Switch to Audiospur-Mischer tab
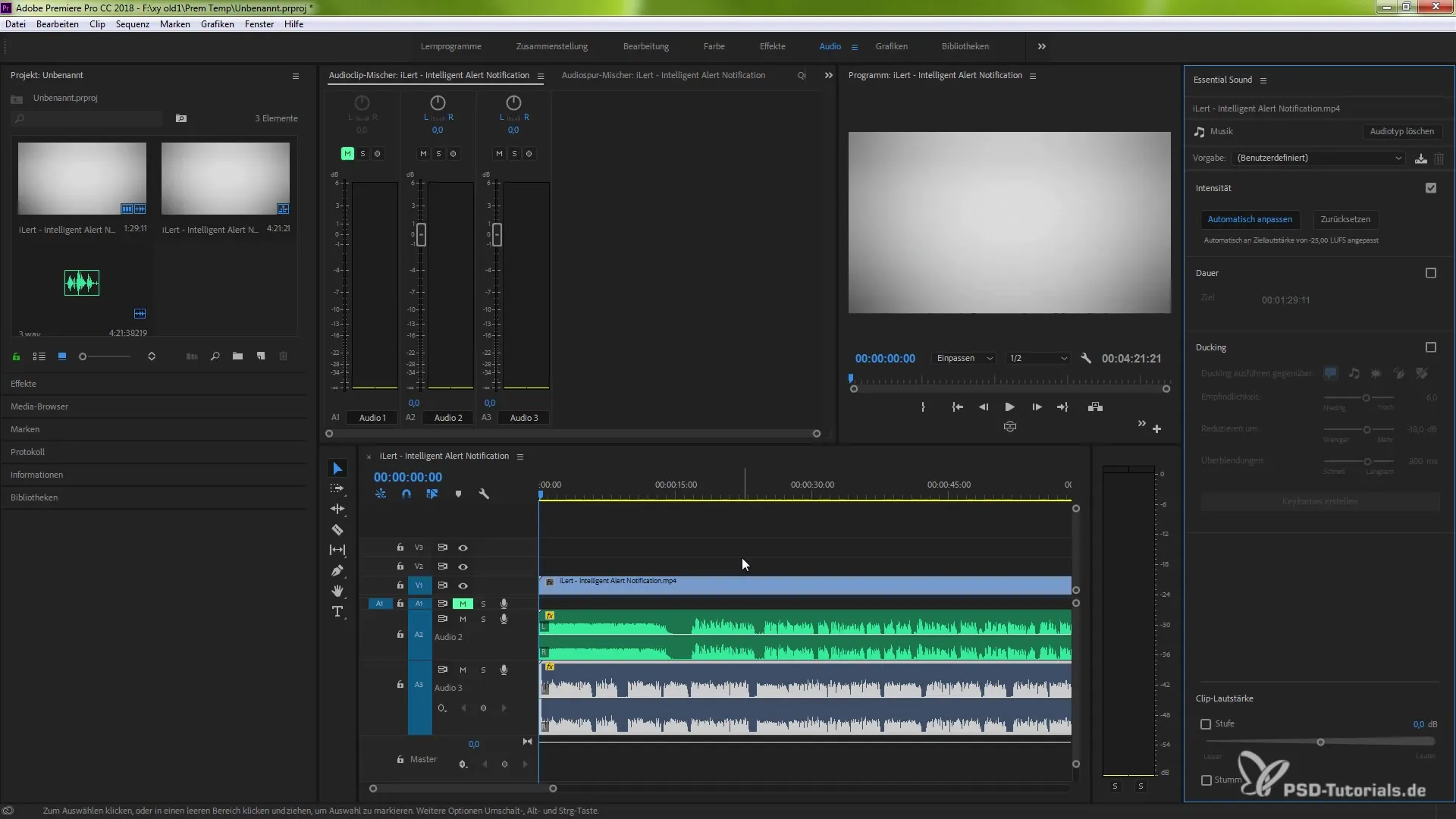Image resolution: width=1456 pixels, height=819 pixels. (664, 75)
